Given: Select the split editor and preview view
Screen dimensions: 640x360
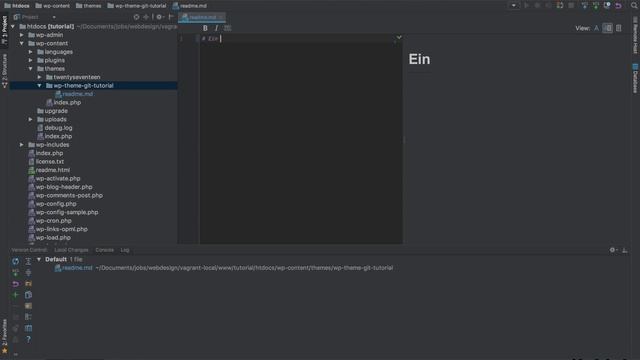Looking at the screenshot, I should 607,28.
